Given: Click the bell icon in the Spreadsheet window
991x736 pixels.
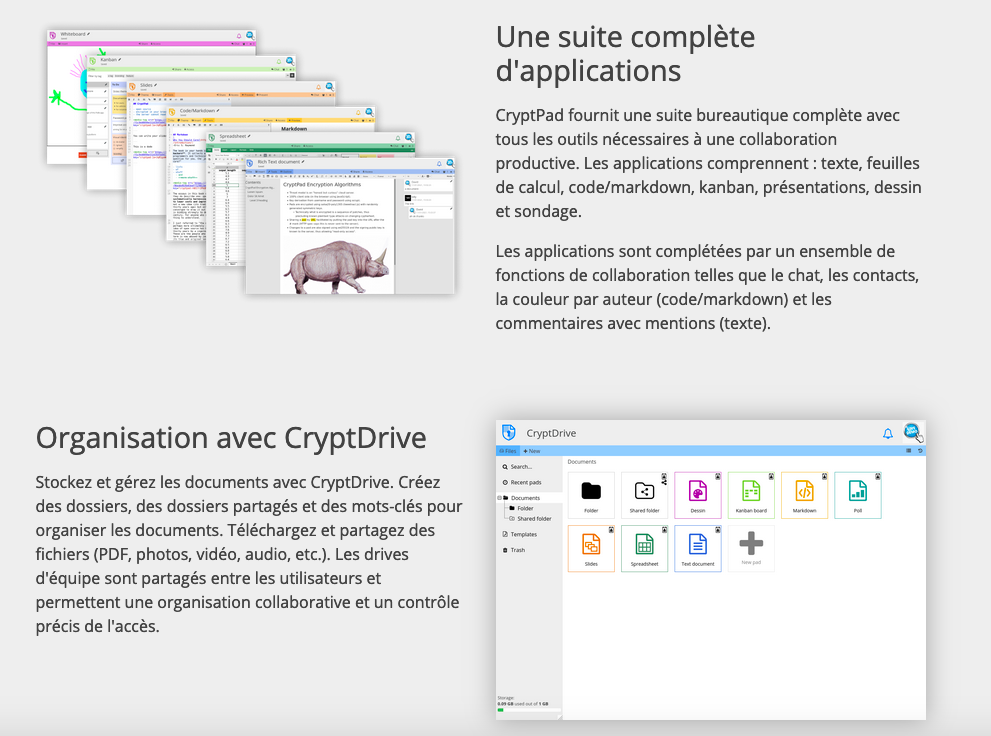Looking at the screenshot, I should [398, 138].
